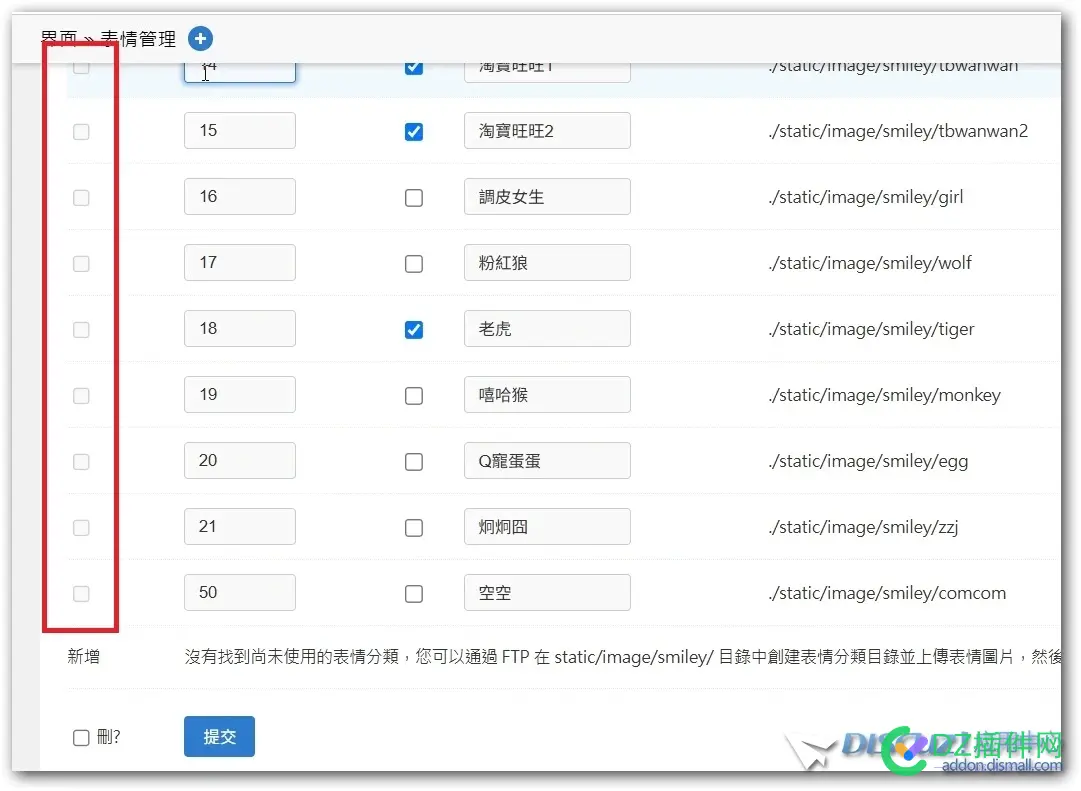
Task: Click the blue plus icon beside 表情管理
Action: point(201,39)
